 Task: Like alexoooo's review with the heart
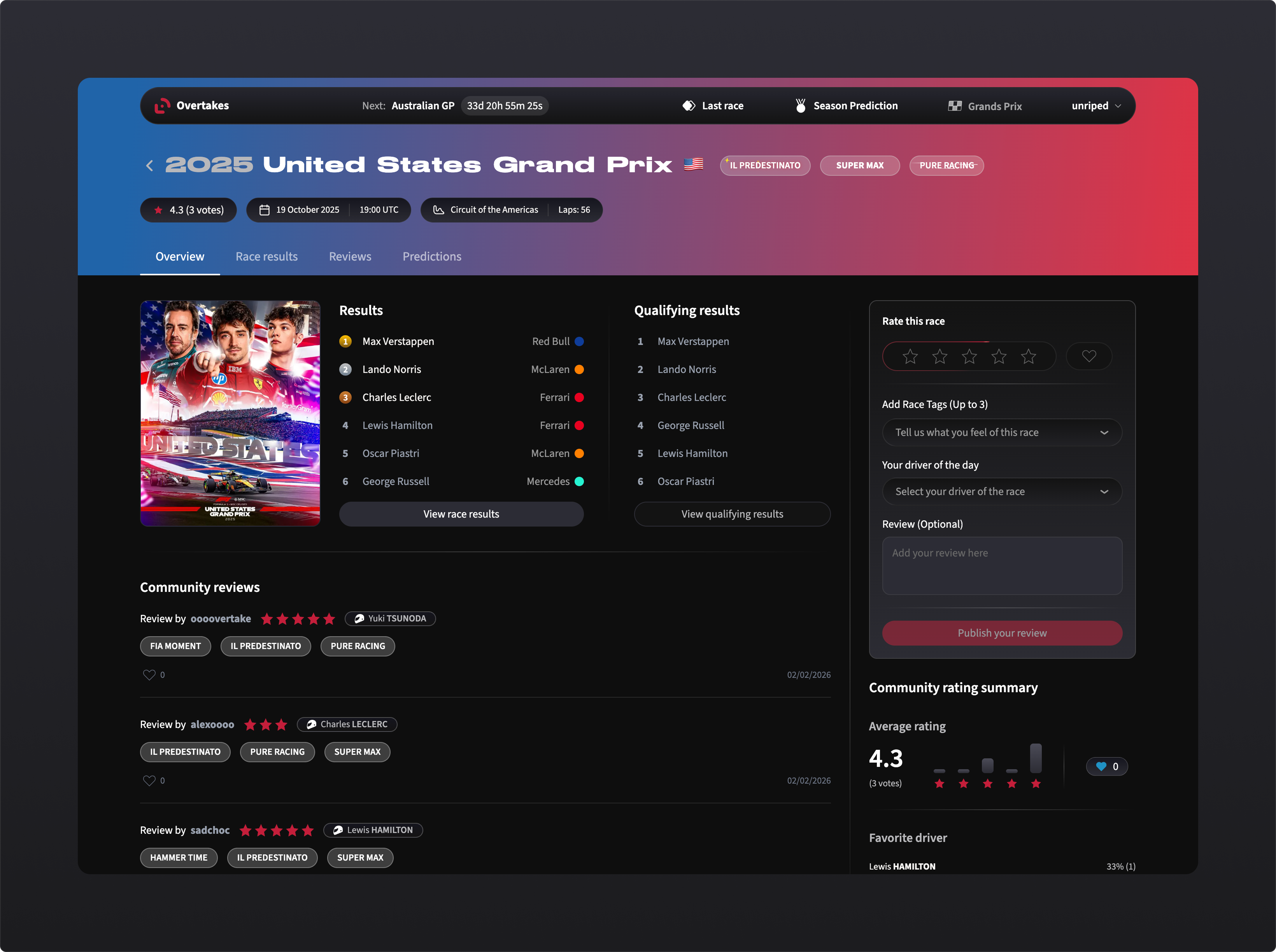(149, 780)
